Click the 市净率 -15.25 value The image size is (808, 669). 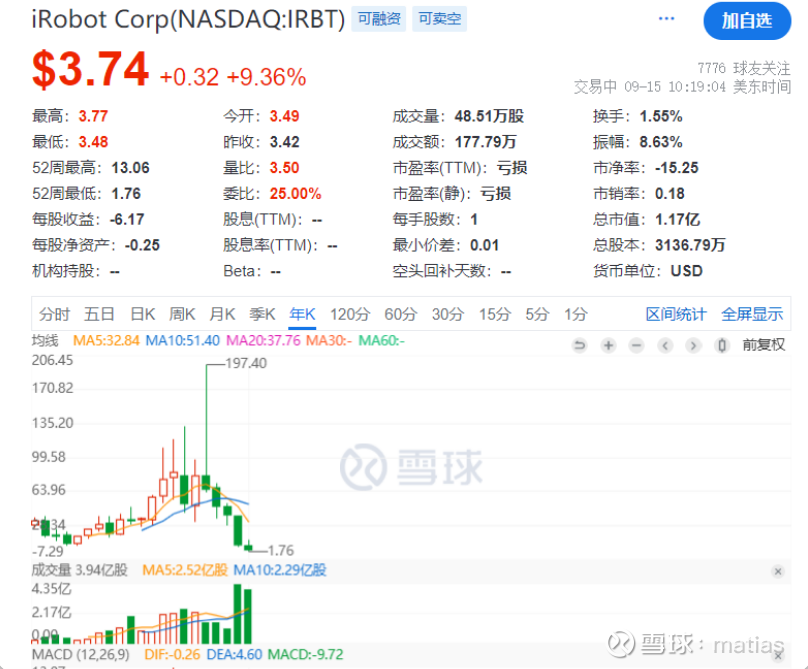point(677,168)
